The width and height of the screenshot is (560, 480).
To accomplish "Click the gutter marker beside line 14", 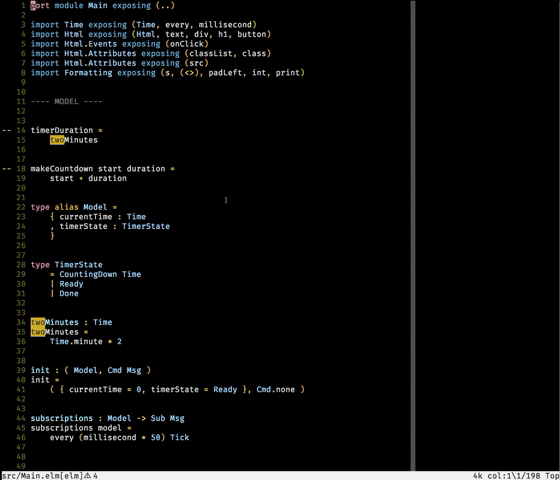I will (x=7, y=130).
